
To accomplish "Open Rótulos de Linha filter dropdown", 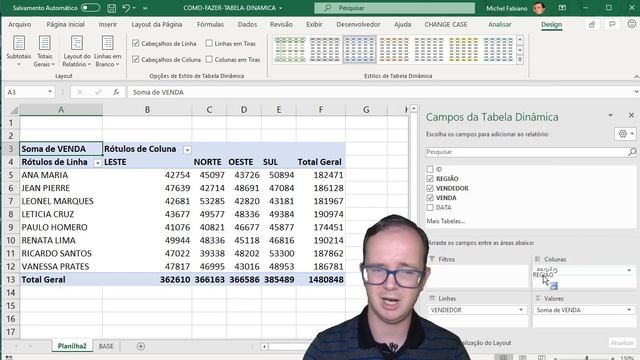I will [x=98, y=163].
